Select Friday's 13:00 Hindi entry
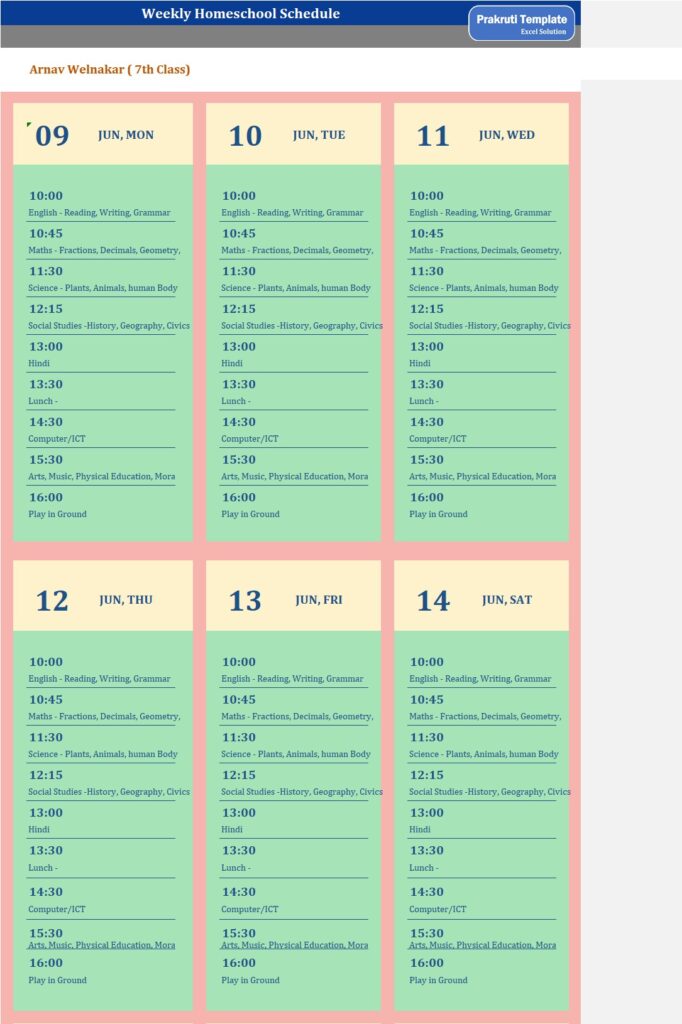Image resolution: width=682 pixels, height=1024 pixels. [232, 830]
